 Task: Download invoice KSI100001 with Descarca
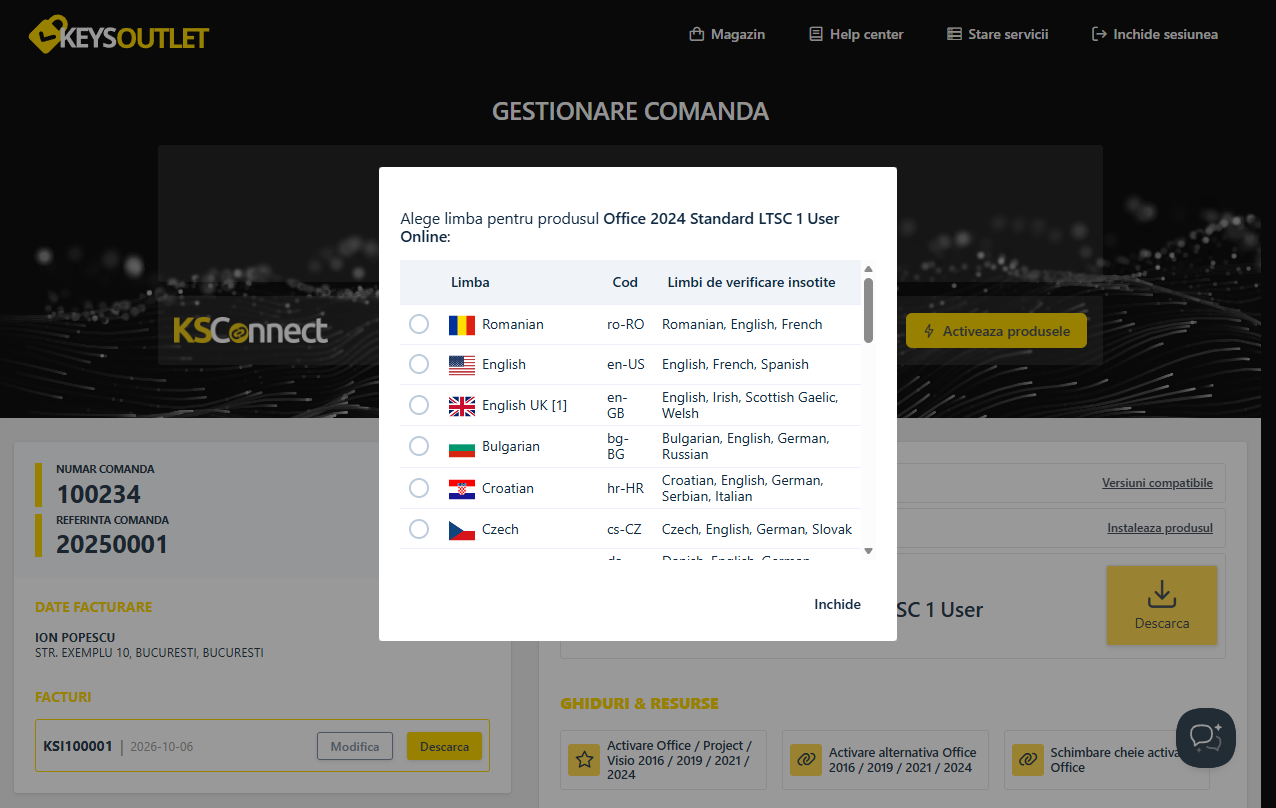pos(444,746)
